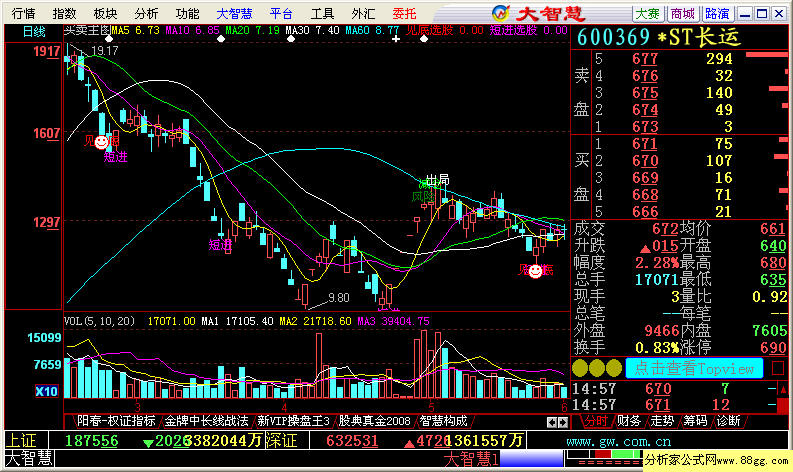Click the first yellow circle icon
This screenshot has height=472, width=793.
(580, 368)
